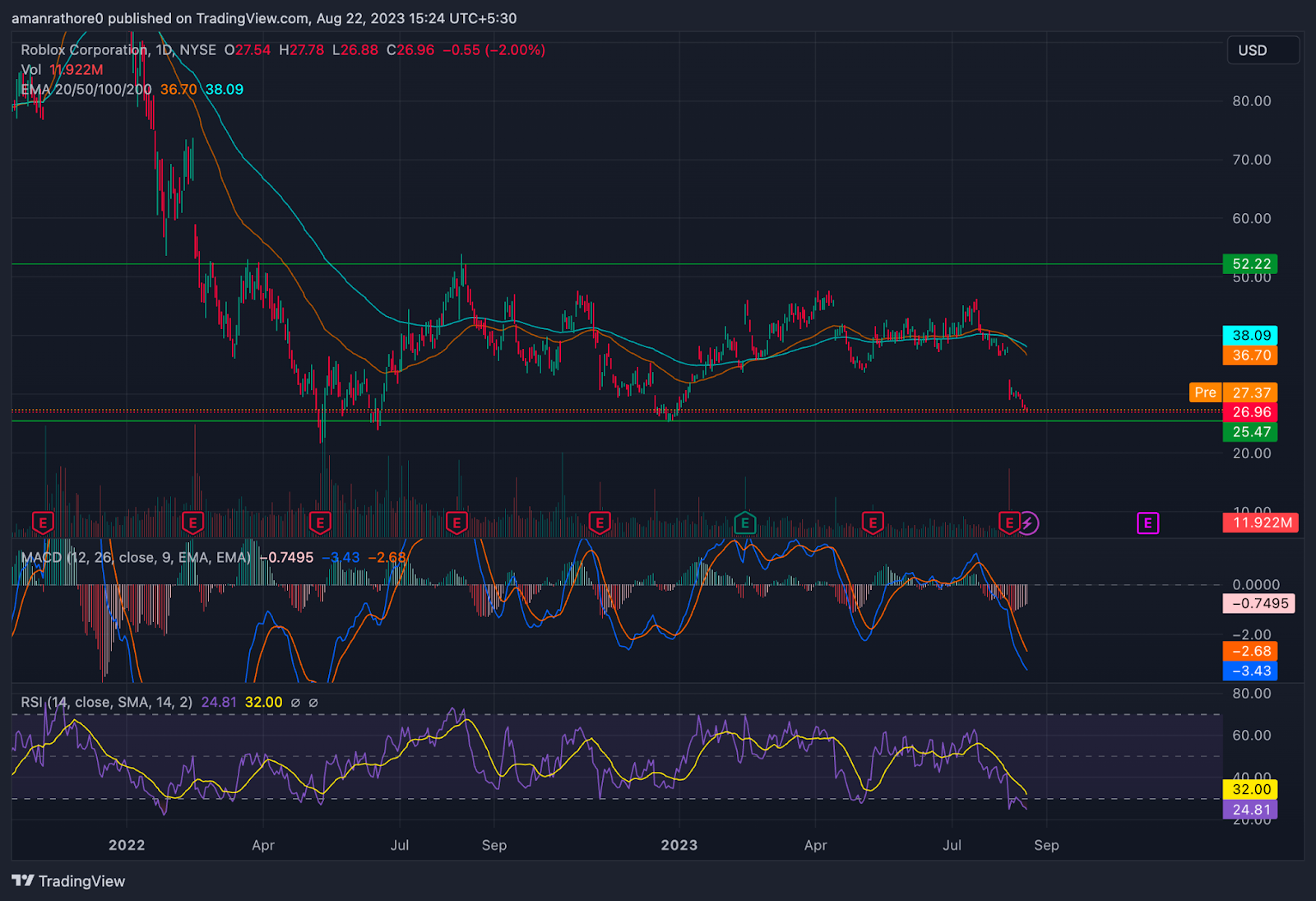The height and width of the screenshot is (901, 1316).
Task: Click the Vol indicator legend label
Action: tap(31, 70)
